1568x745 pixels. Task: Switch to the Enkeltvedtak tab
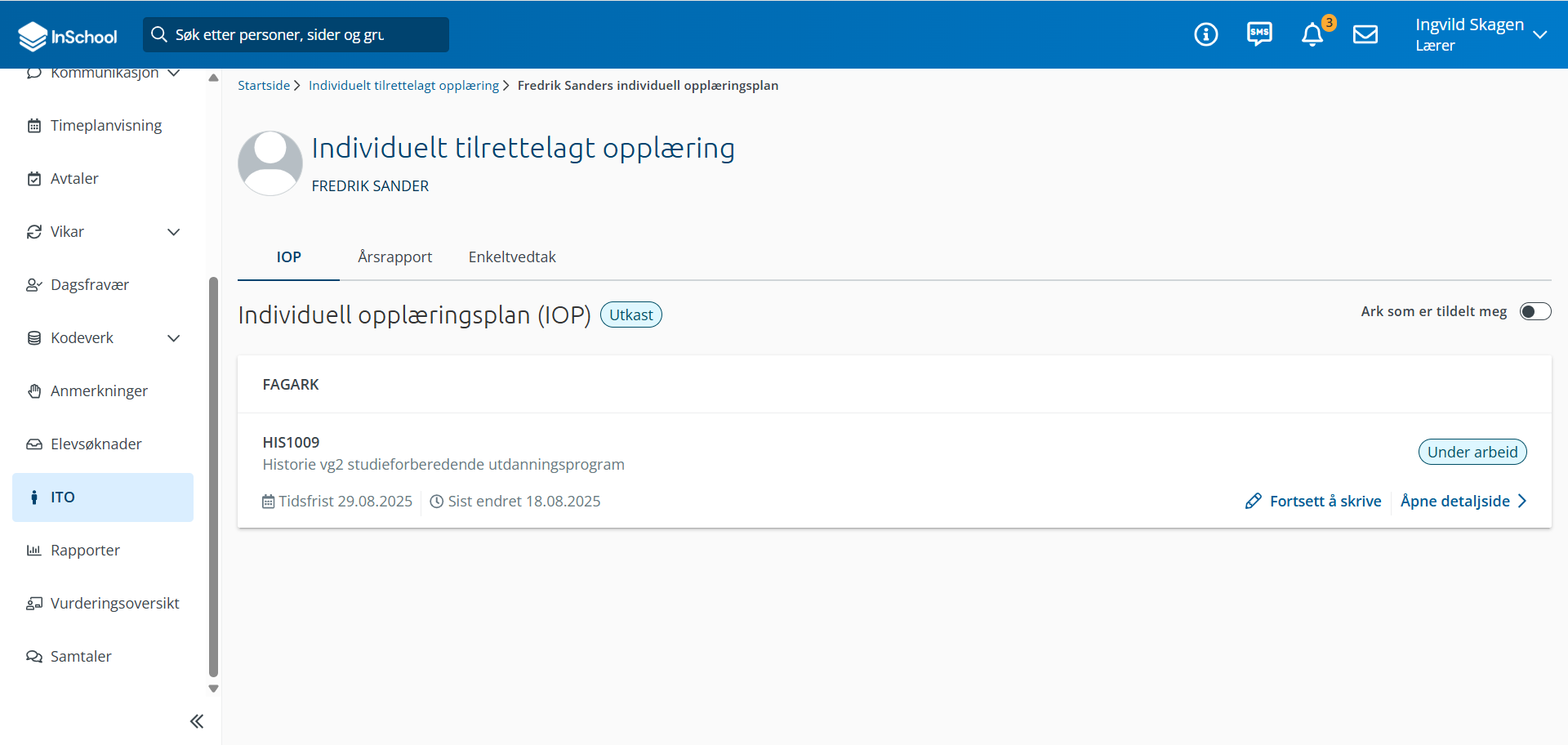tap(512, 257)
